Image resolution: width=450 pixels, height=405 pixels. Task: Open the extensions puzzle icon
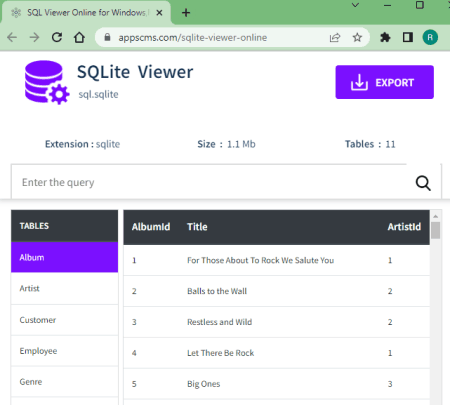[x=385, y=37]
